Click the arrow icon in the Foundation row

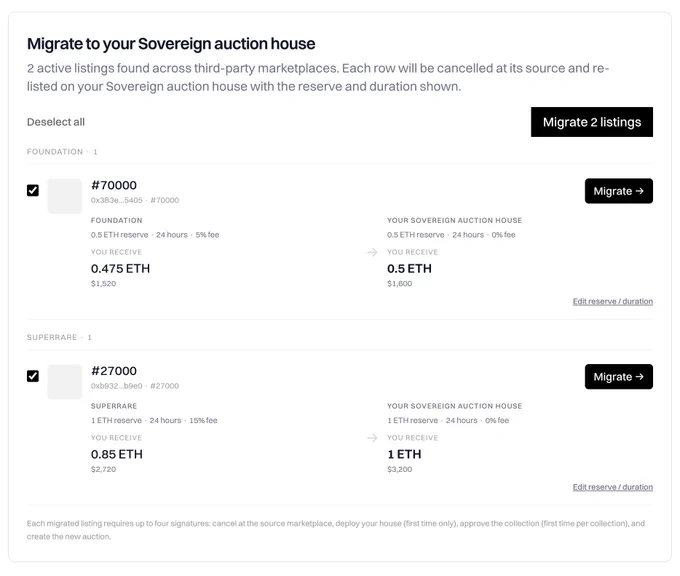[x=372, y=252]
